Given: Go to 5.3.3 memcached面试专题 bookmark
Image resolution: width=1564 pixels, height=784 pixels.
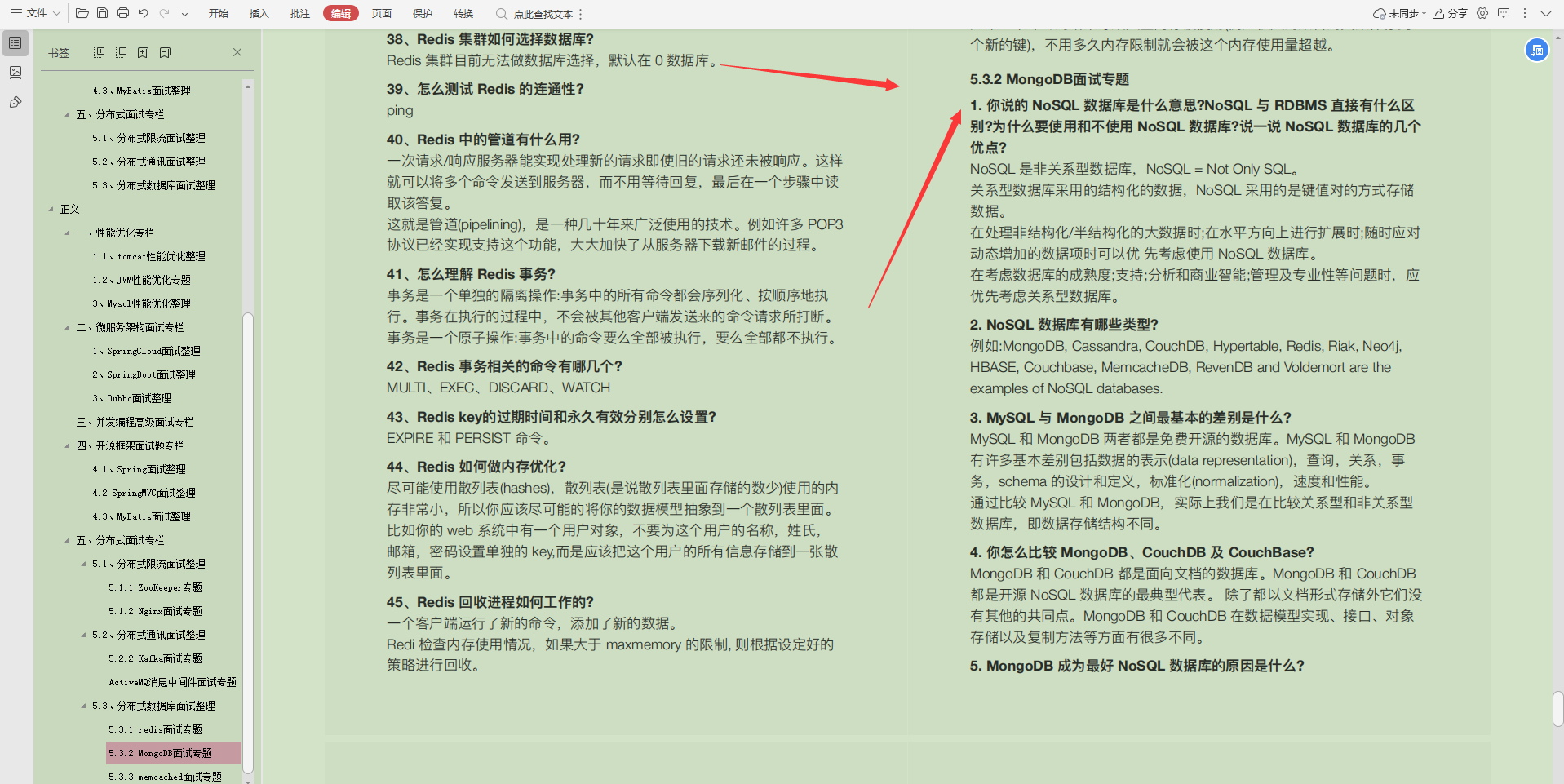Looking at the screenshot, I should tap(165, 777).
